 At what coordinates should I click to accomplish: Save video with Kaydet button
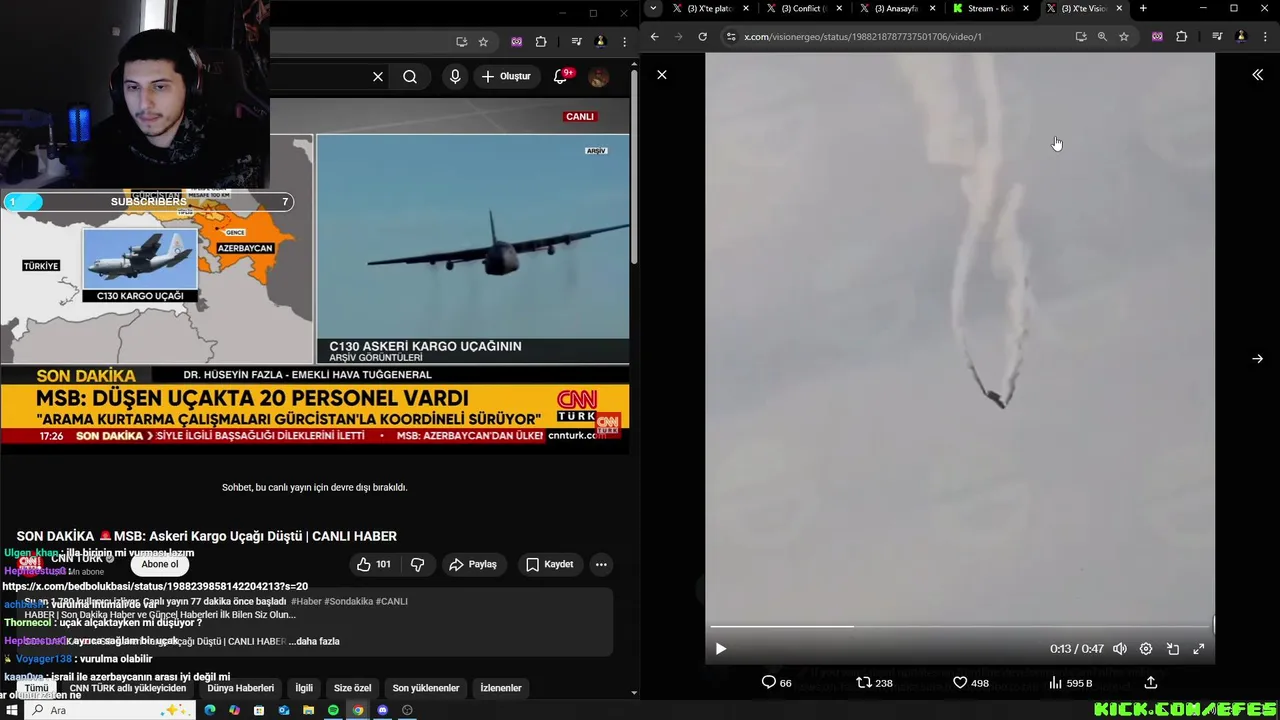pyautogui.click(x=550, y=564)
